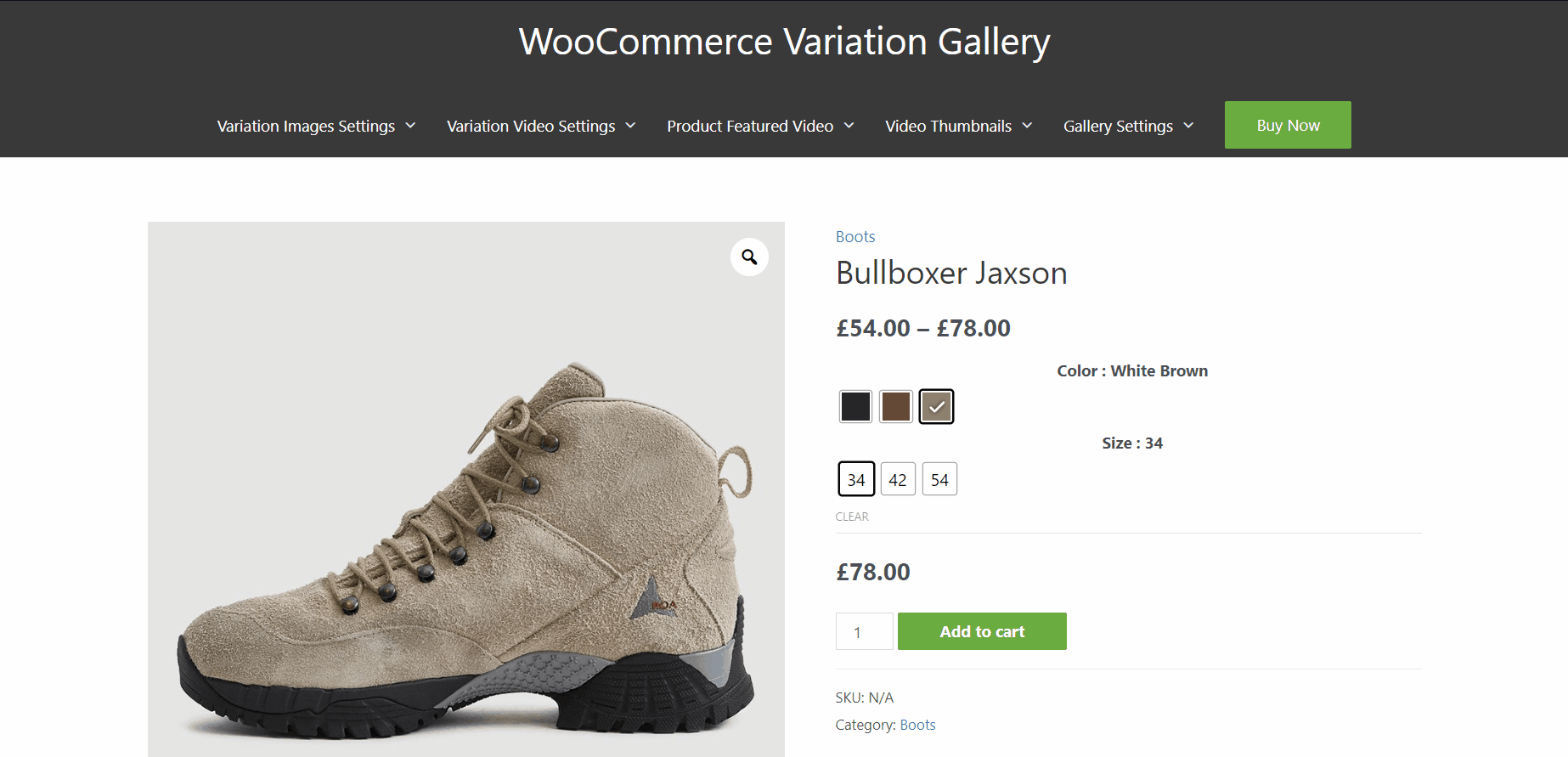Expand the Product Featured Video chevron
Viewport: 1568px width, 757px height.
point(849,126)
